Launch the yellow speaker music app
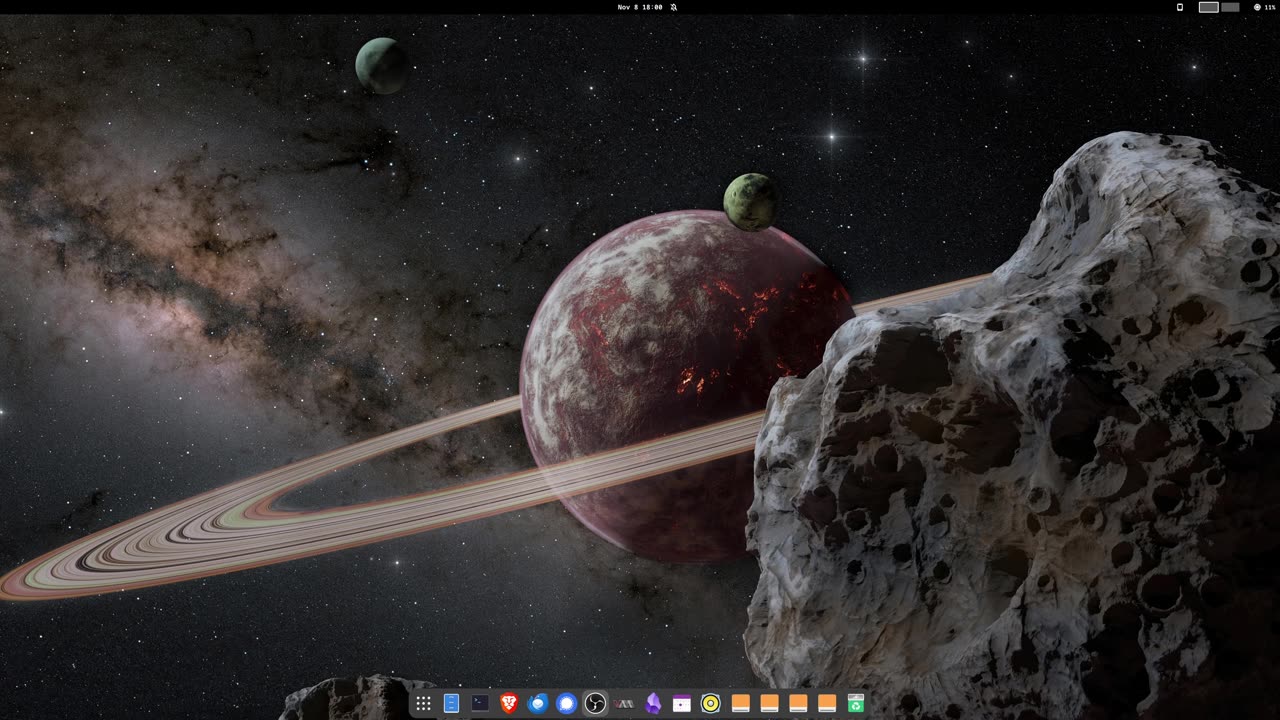1280x720 pixels. click(711, 704)
